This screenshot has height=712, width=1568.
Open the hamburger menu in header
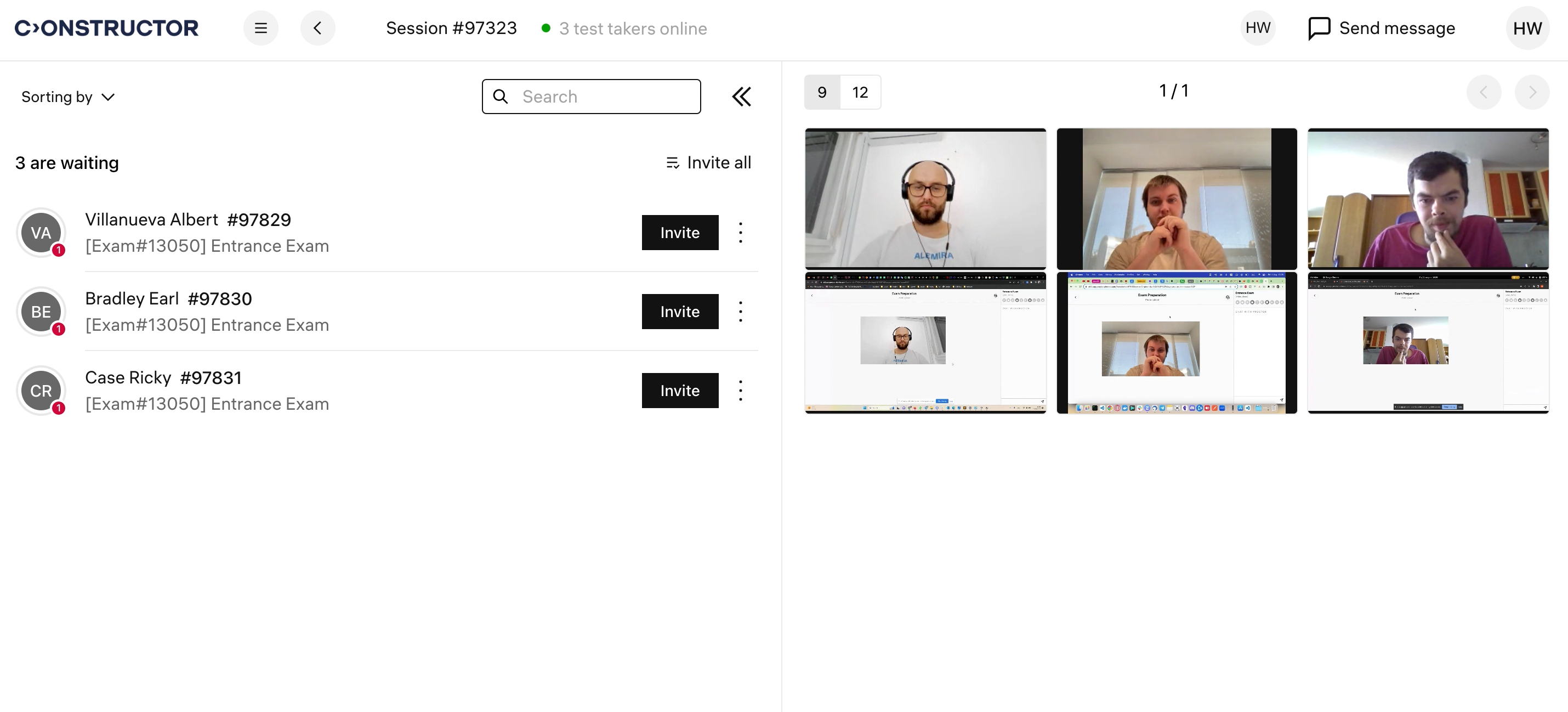pos(260,28)
